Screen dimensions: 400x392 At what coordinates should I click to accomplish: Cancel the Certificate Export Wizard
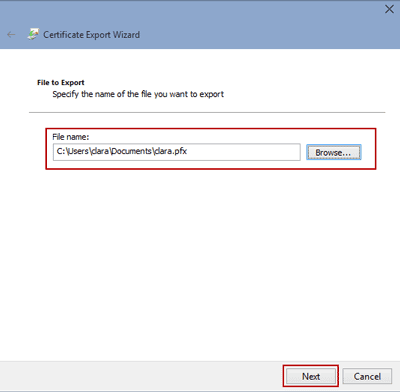(367, 376)
